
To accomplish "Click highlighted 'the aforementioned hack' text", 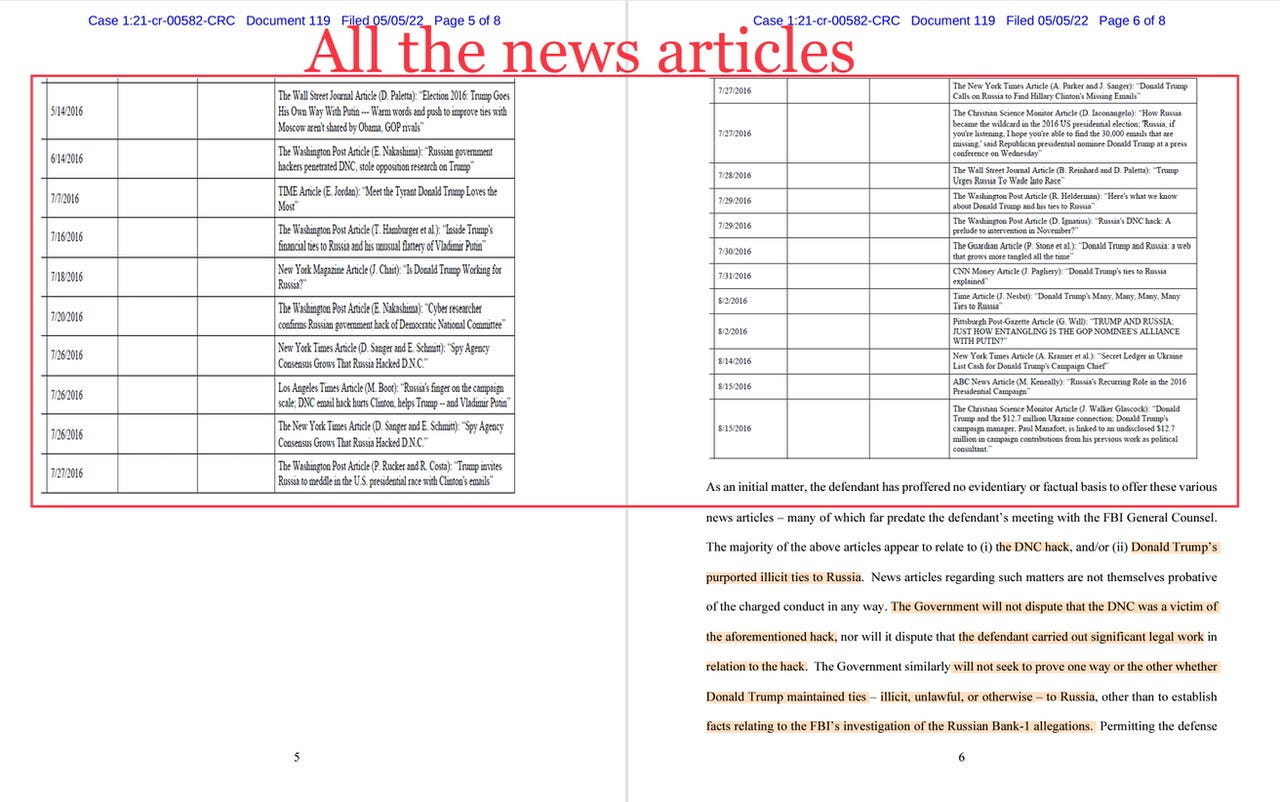I will (x=771, y=637).
